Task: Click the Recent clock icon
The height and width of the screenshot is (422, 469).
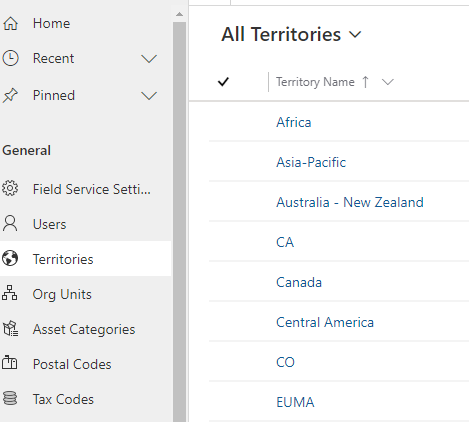Action: 10,58
